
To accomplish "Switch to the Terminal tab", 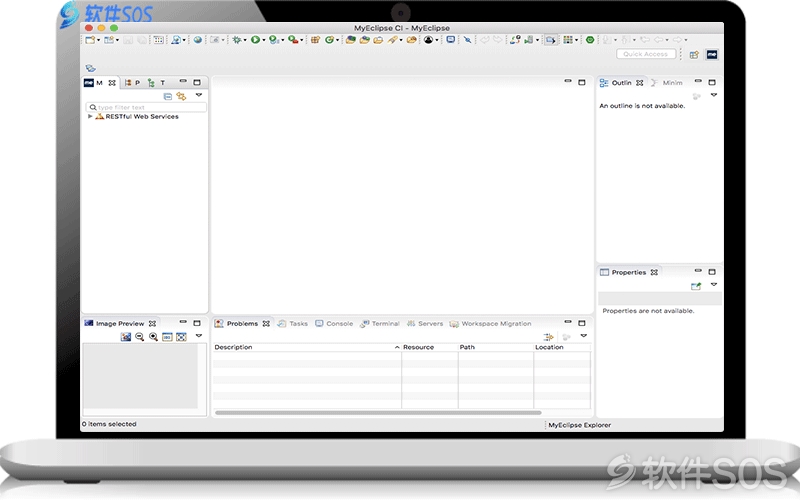I will tap(380, 323).
